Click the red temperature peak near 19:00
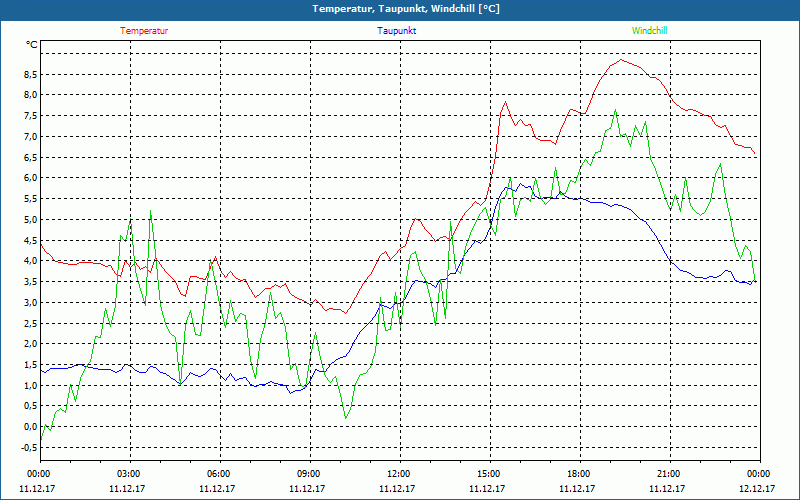The width and height of the screenshot is (800, 500). coord(620,60)
